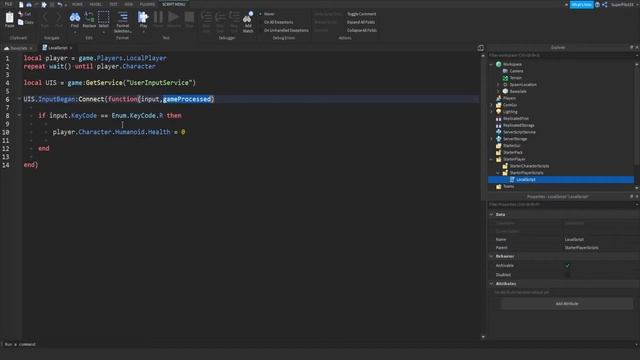The image size is (640, 360).
Task: Select the Teams service in Explorer
Action: click(508, 186)
